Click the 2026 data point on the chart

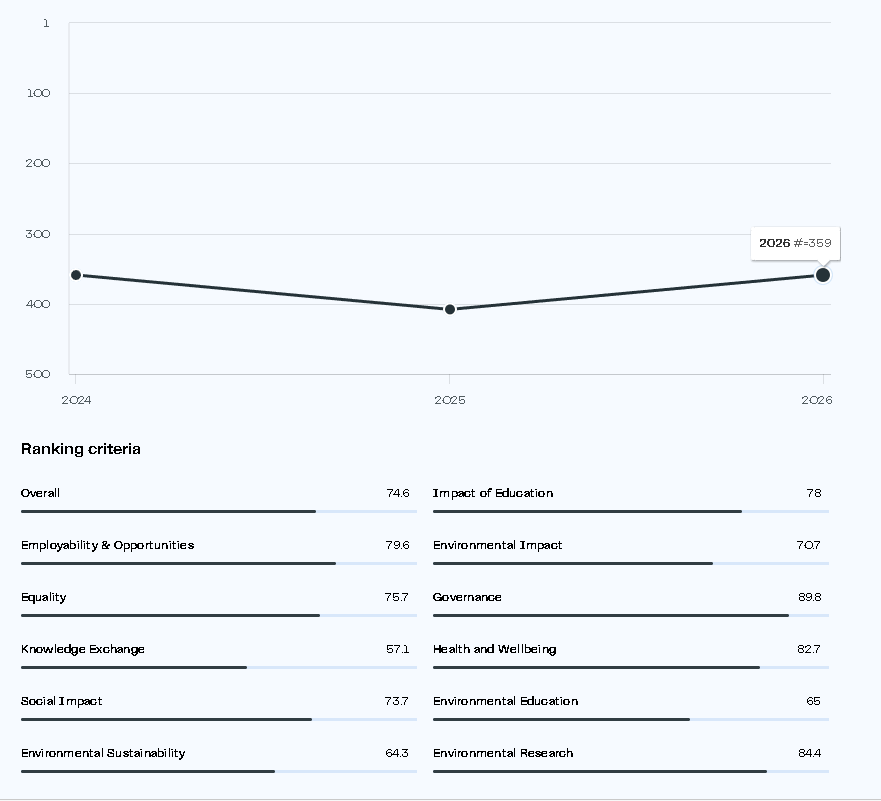[823, 275]
